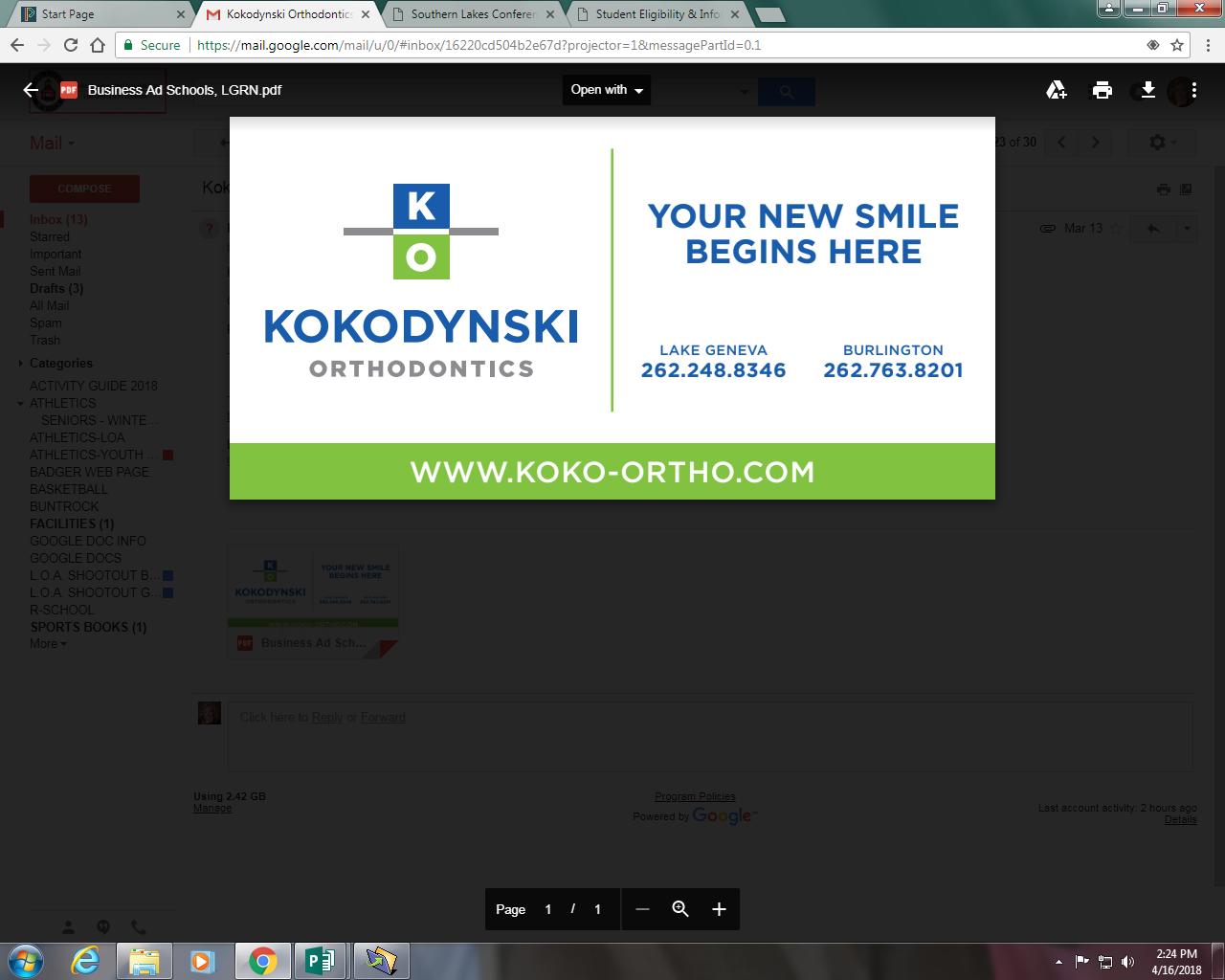Open the Mail dropdown menu
The height and width of the screenshot is (980, 1225).
click(x=52, y=144)
